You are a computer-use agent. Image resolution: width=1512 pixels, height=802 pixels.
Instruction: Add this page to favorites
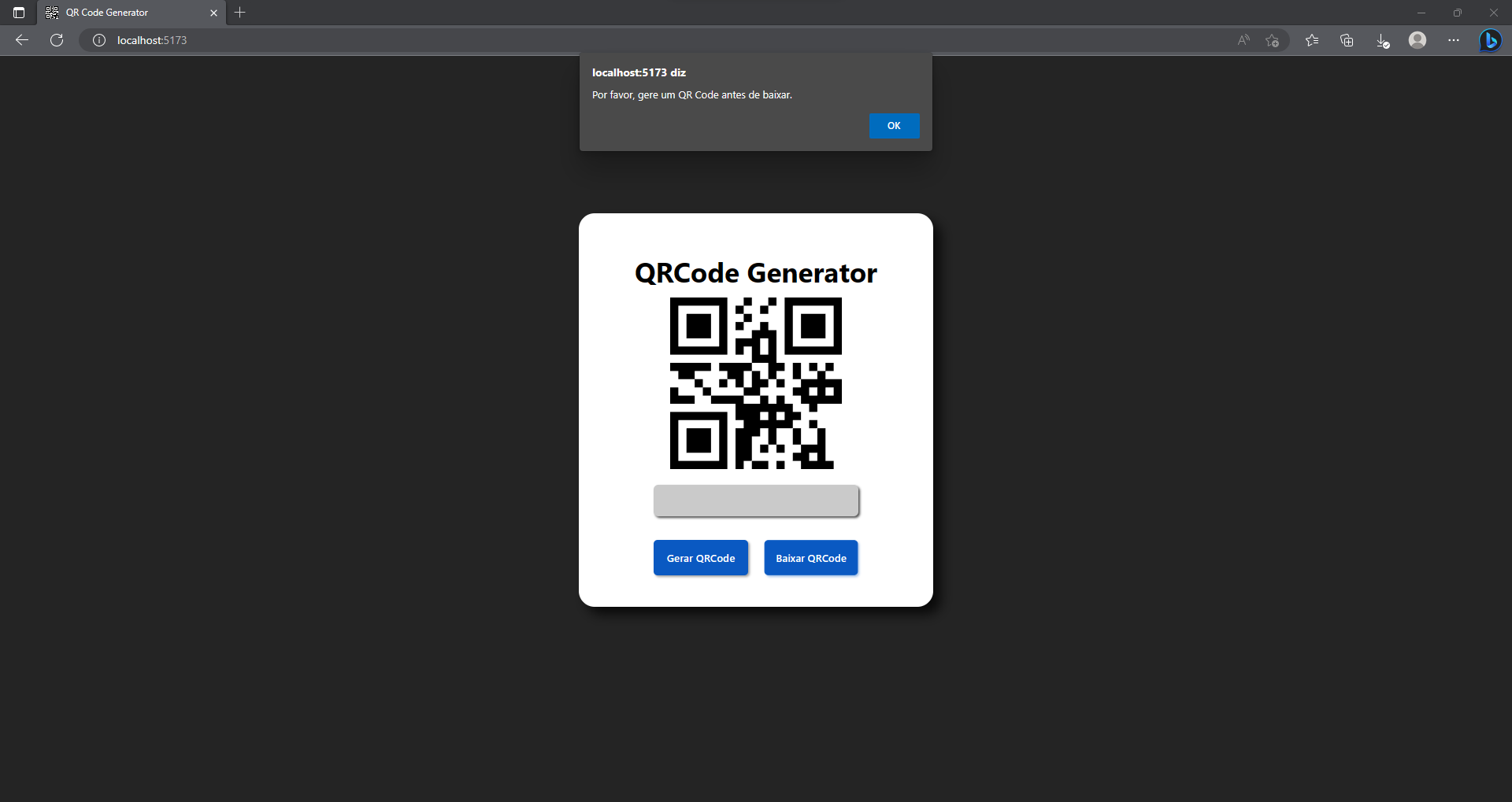point(1273,40)
